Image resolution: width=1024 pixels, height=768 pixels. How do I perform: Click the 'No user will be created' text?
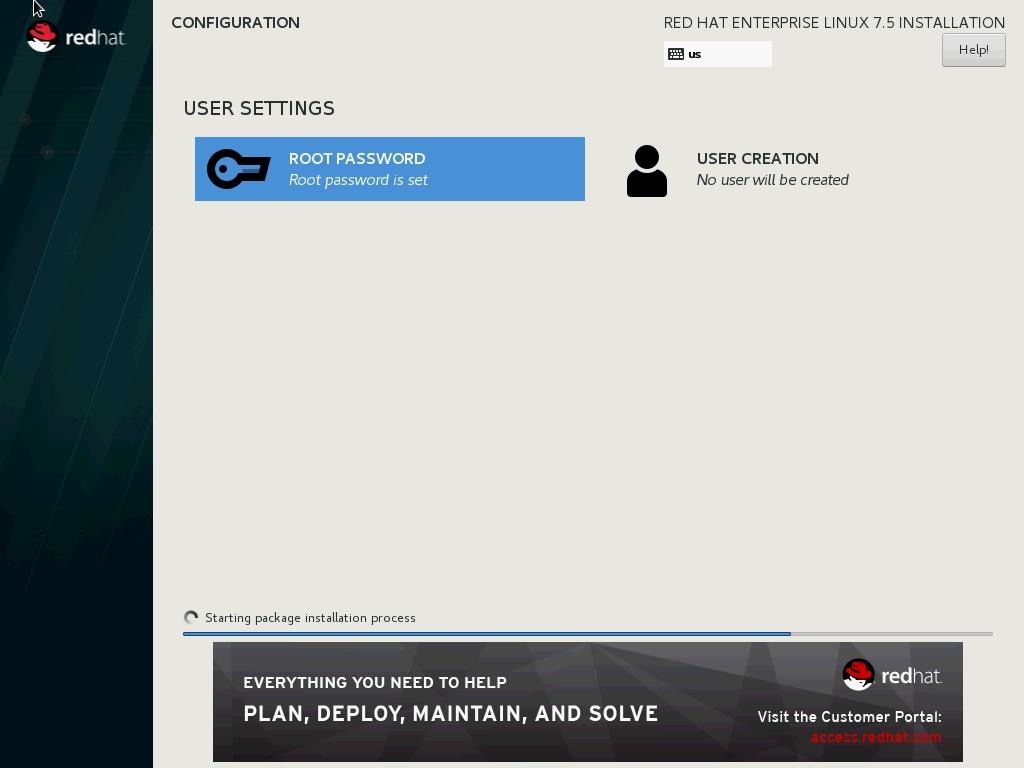coord(773,180)
